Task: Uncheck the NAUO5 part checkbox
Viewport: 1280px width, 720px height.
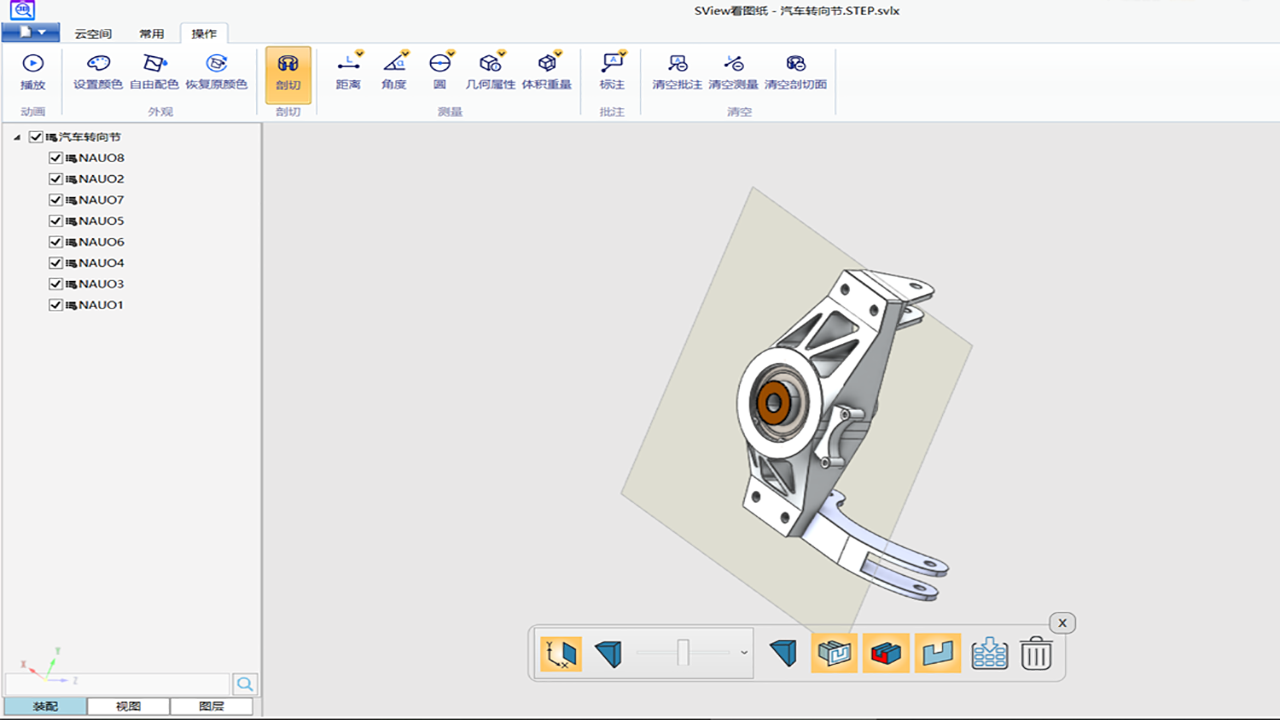Action: (x=56, y=220)
